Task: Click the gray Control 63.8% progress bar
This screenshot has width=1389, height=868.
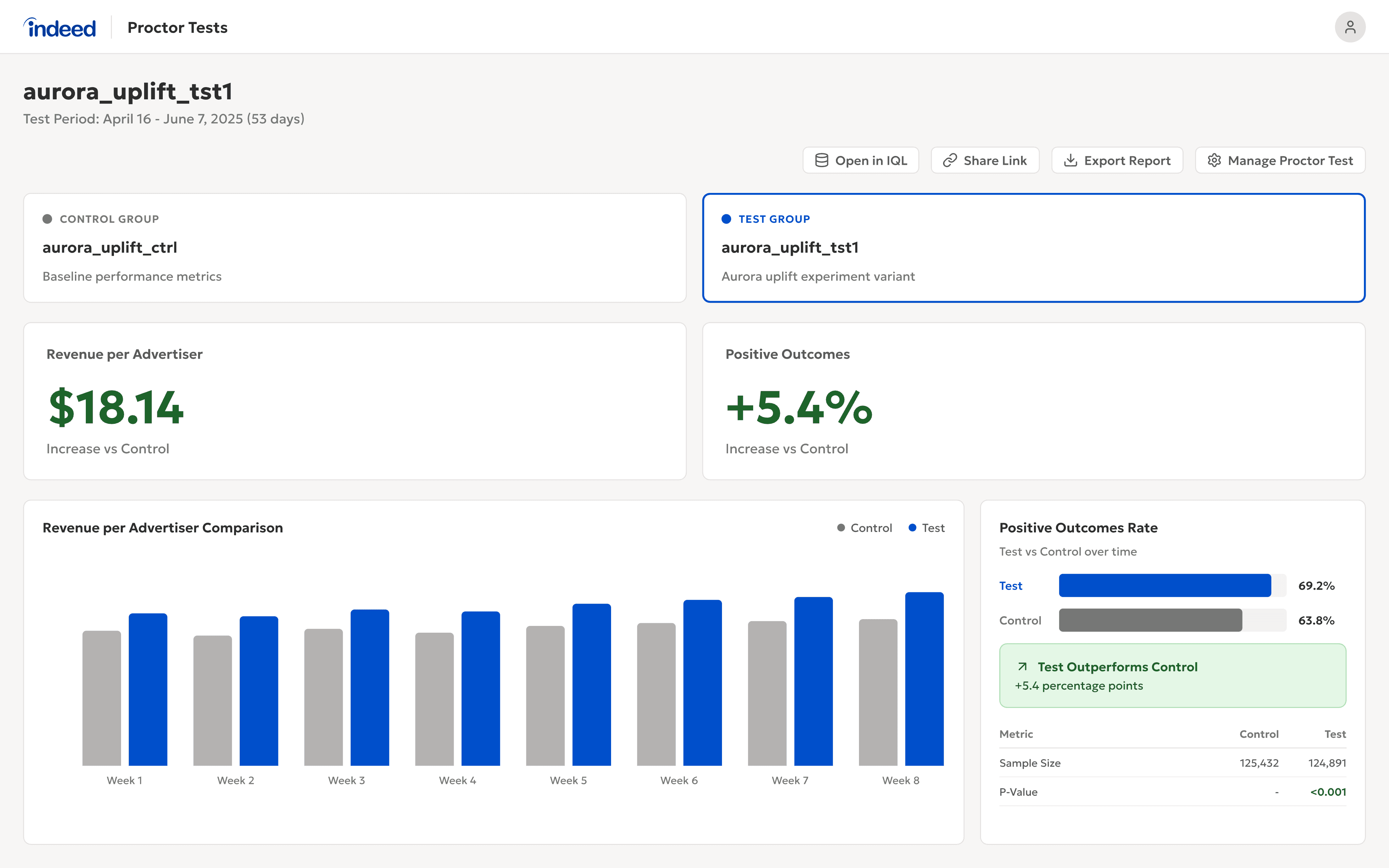Action: 1150,620
